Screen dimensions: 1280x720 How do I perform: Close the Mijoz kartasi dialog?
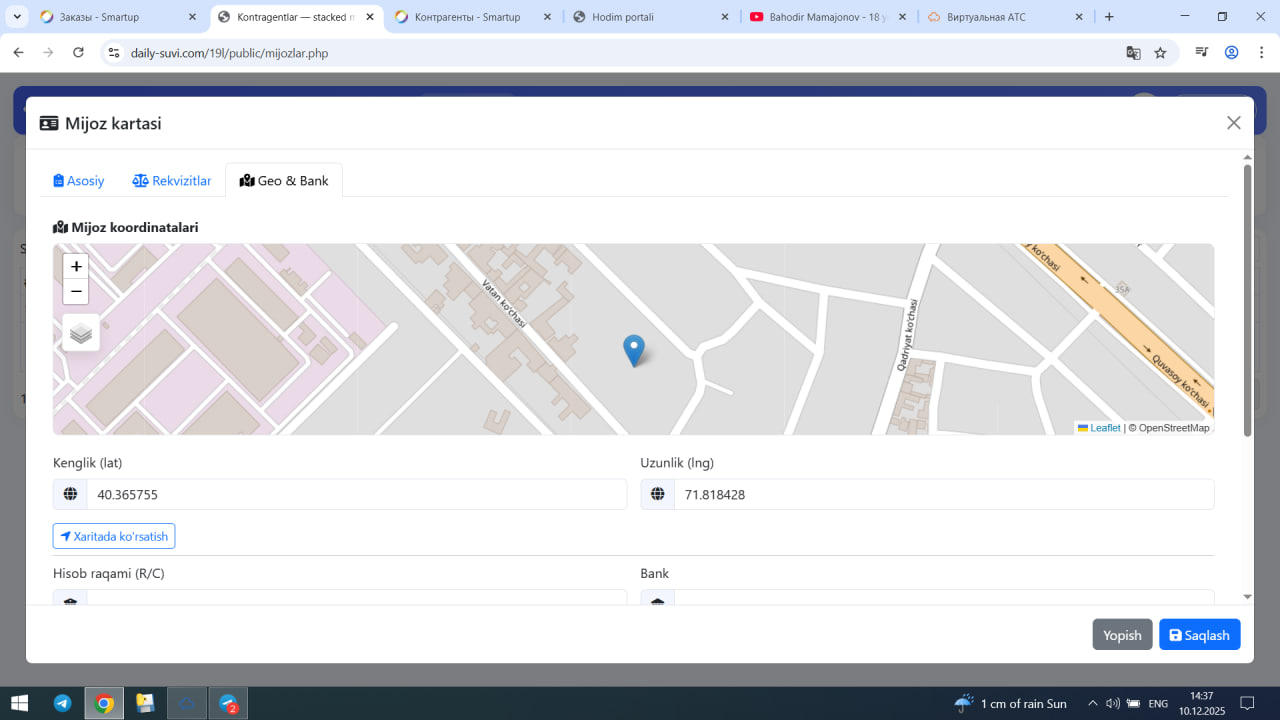1233,123
